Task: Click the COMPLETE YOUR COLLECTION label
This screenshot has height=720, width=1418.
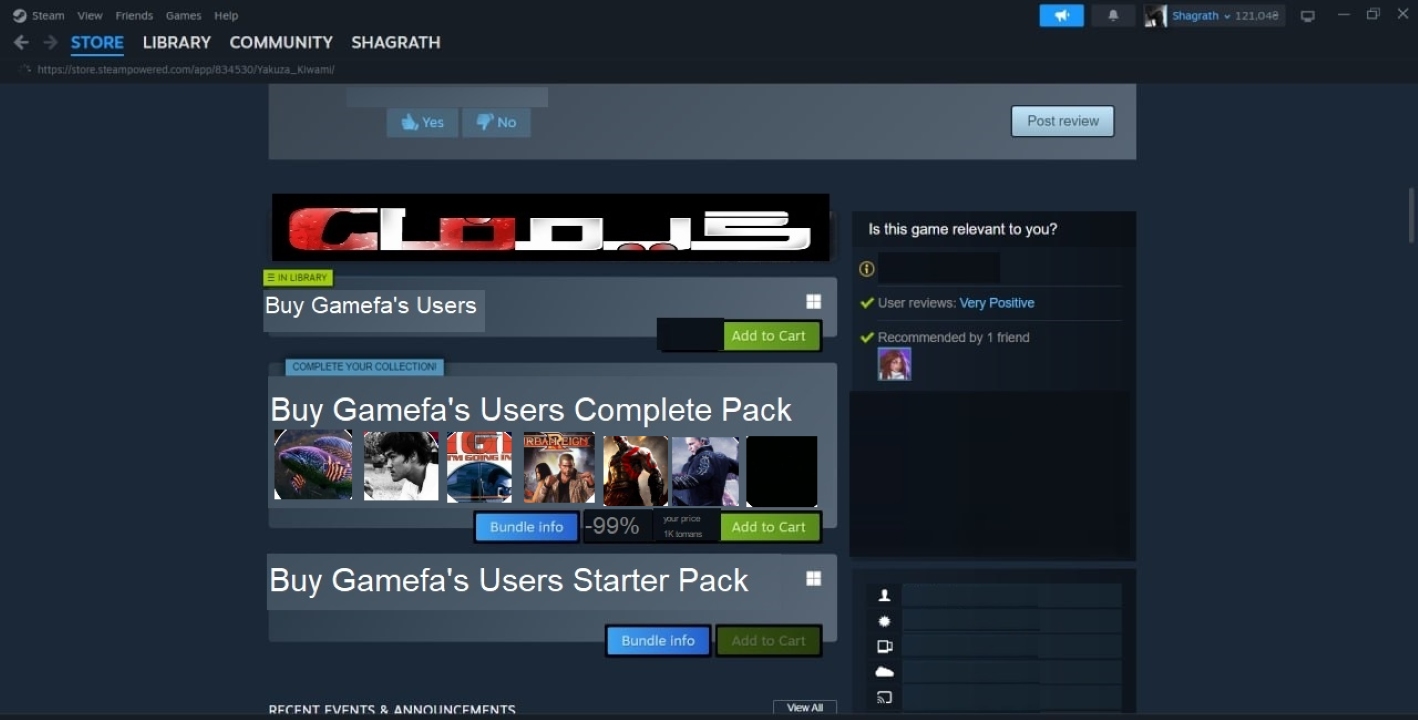Action: [365, 367]
